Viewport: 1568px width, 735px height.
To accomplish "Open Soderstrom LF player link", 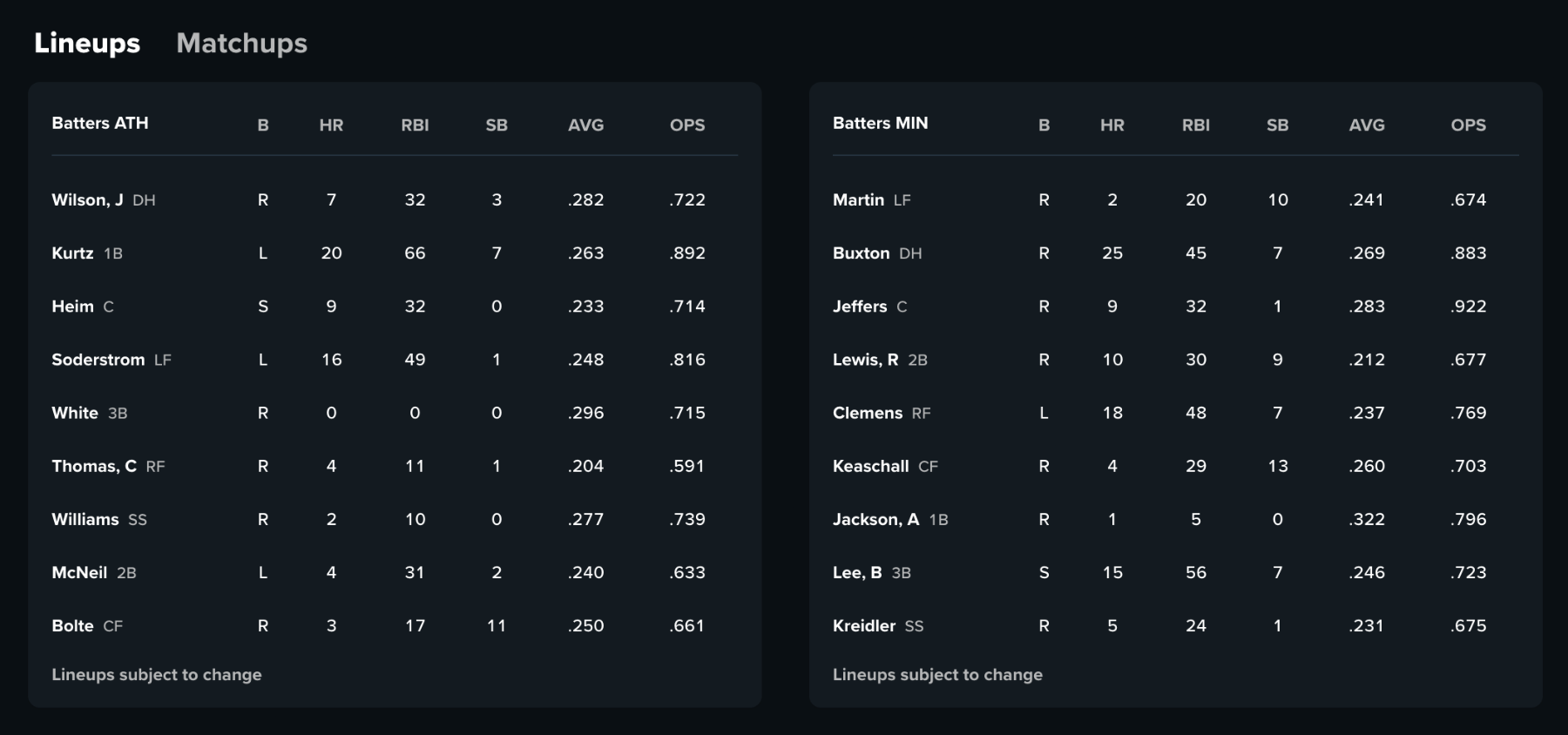I will click(x=112, y=360).
